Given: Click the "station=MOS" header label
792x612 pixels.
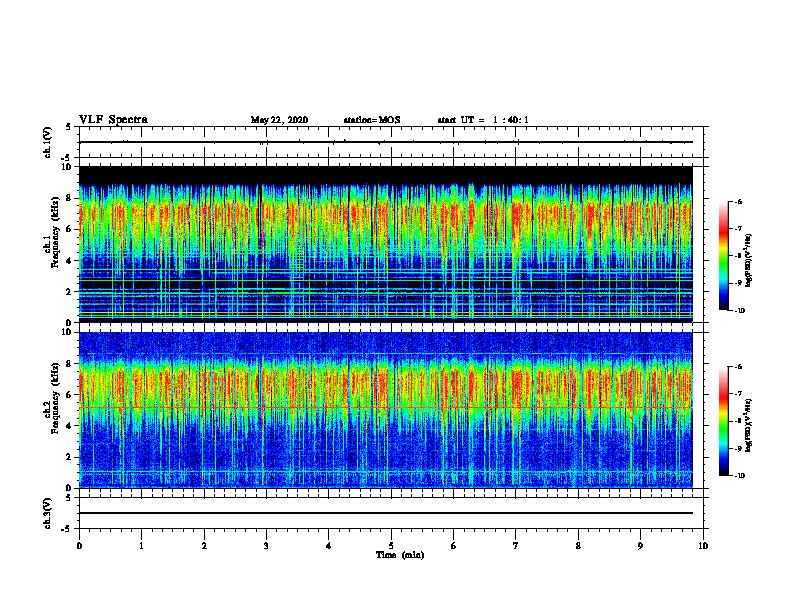Looking at the screenshot, I should click(x=372, y=120).
